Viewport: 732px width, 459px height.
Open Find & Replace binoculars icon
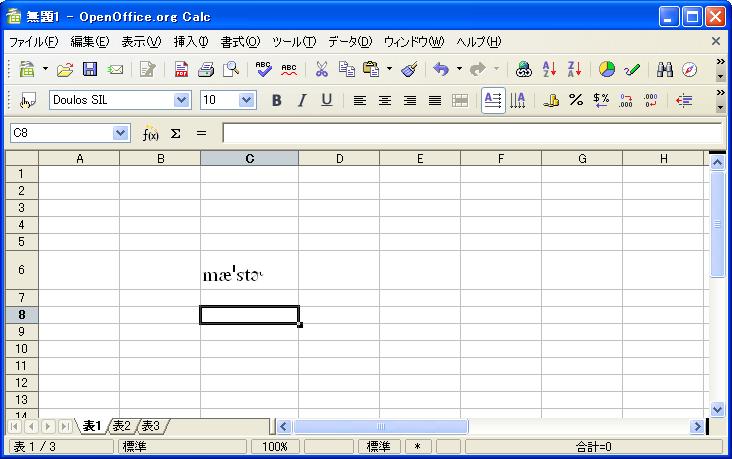coord(665,70)
